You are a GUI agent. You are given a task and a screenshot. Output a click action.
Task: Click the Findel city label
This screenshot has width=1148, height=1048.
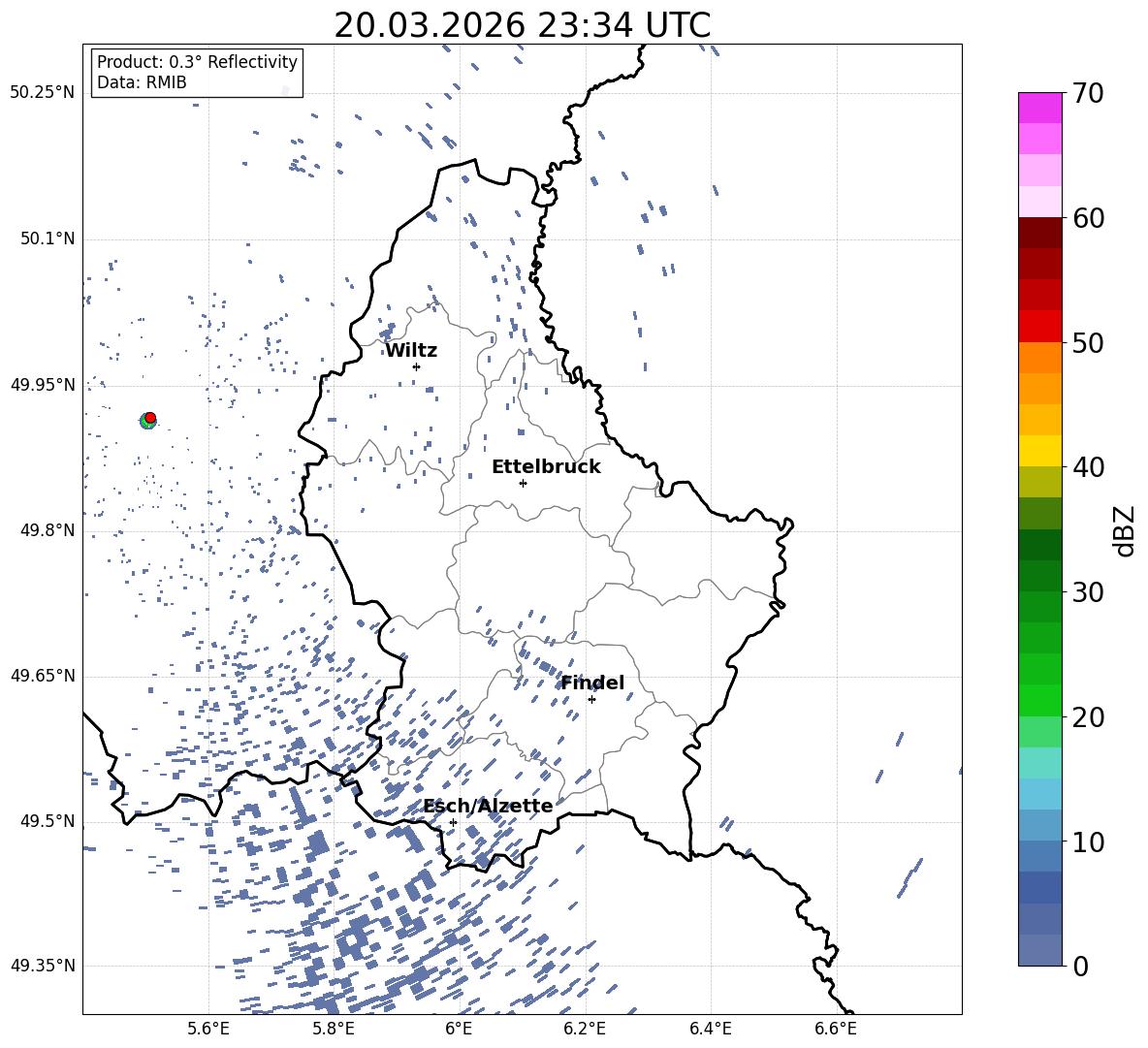(x=592, y=683)
